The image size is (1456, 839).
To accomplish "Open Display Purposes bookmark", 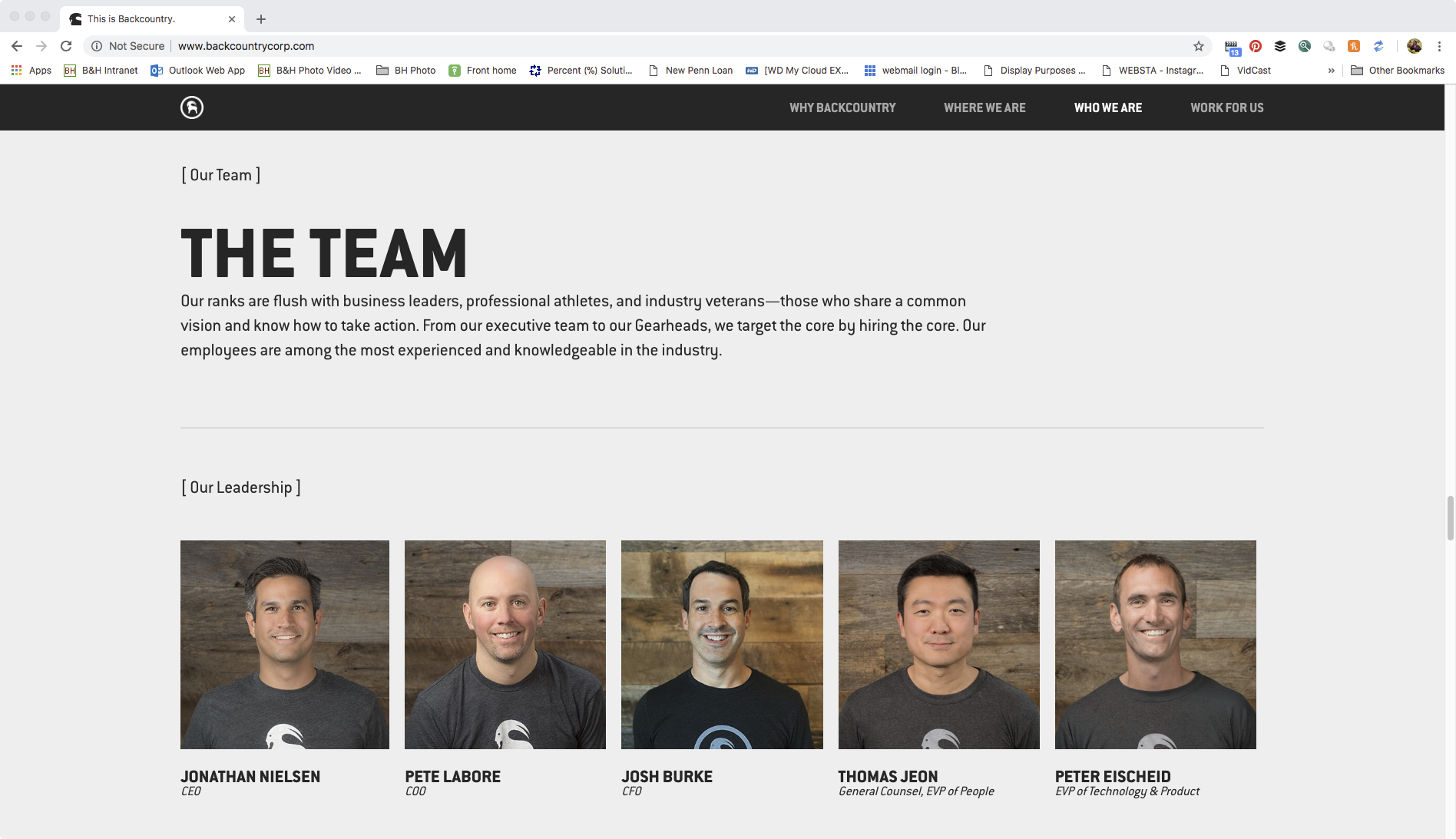I will 1034,70.
